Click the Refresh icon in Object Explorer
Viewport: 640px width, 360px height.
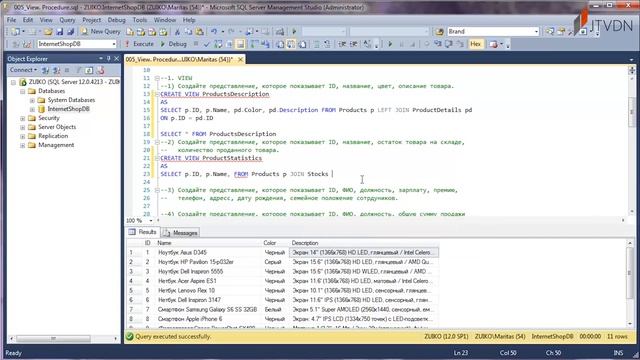pos(89,70)
